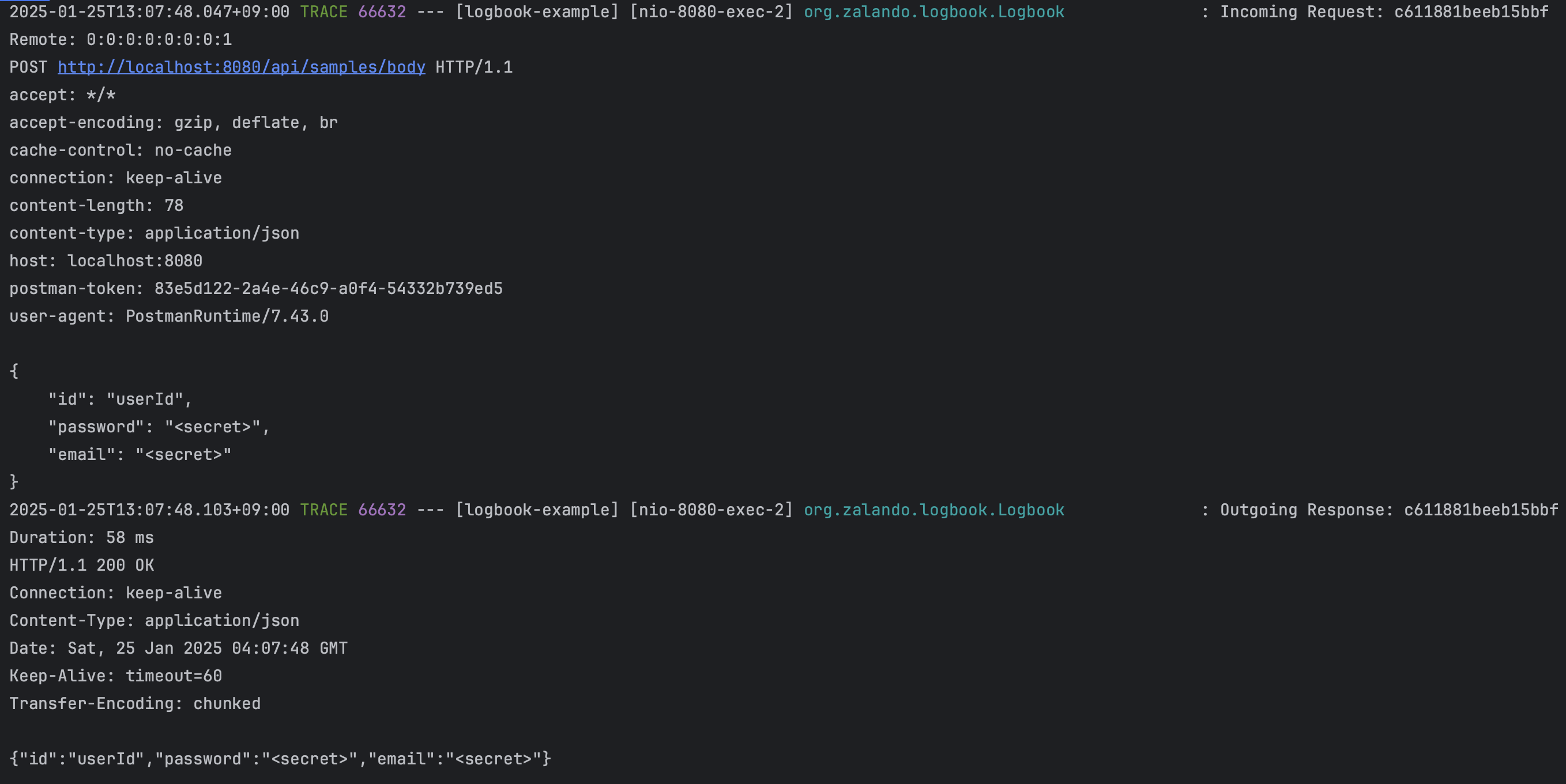Click the "id": "userId" line
The height and width of the screenshot is (784, 1566).
120,399
